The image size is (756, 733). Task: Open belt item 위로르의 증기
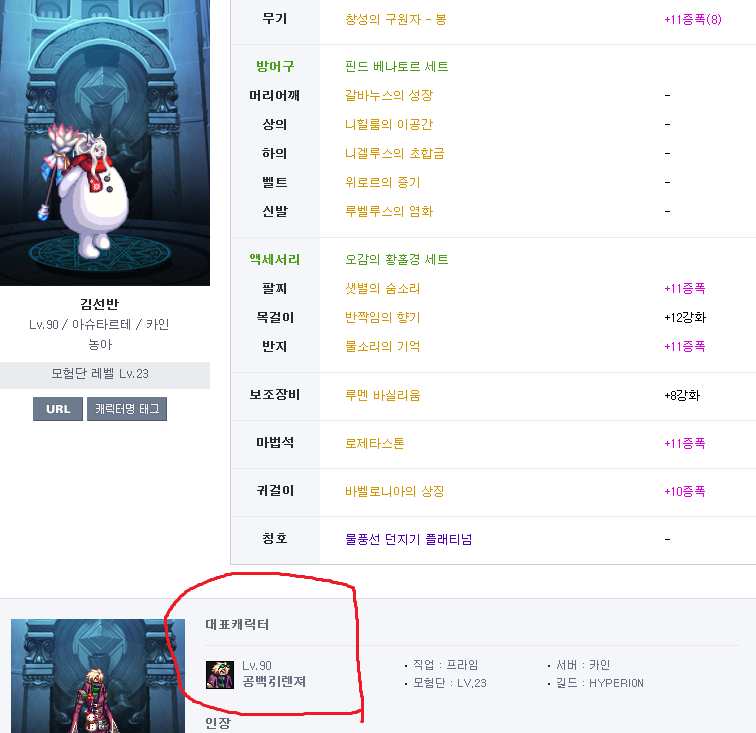(x=383, y=182)
